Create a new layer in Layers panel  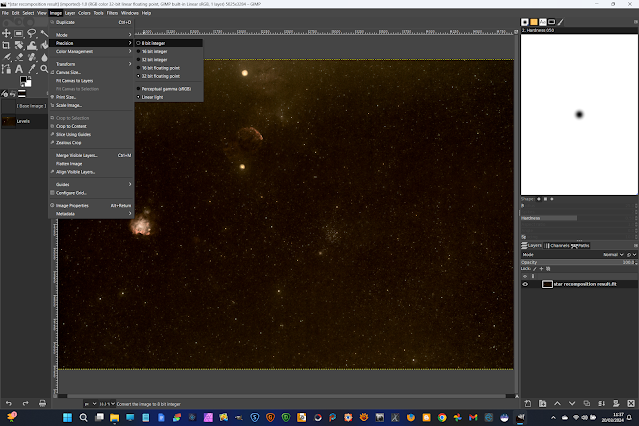pyautogui.click(x=528, y=403)
